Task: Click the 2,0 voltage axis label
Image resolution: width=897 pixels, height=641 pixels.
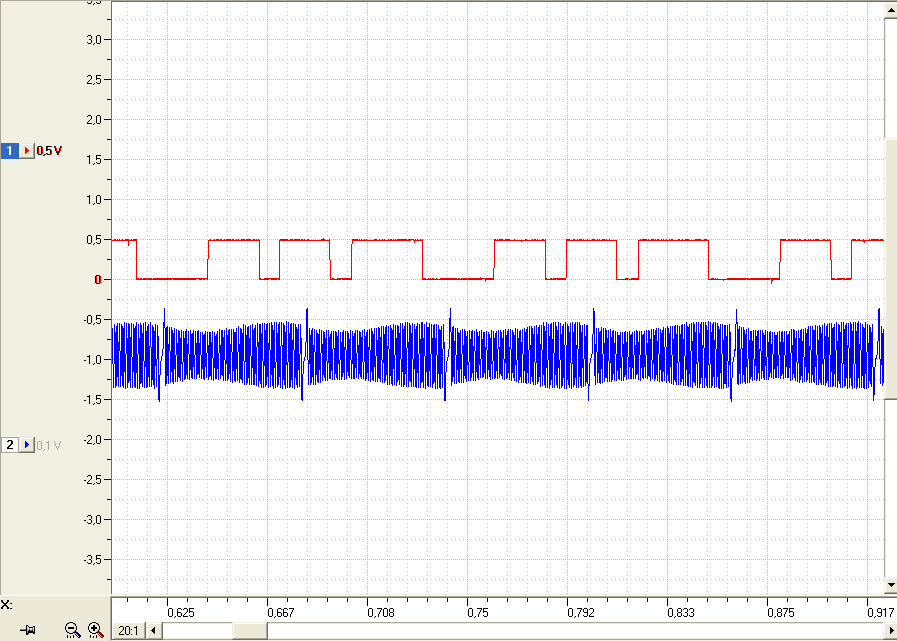Action: (x=94, y=120)
